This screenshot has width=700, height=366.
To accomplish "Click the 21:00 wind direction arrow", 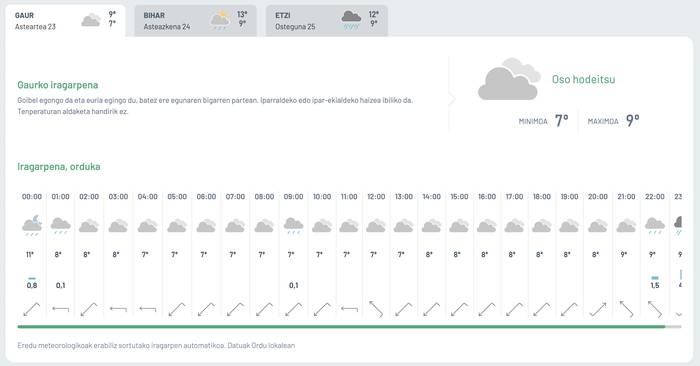I will tap(626, 309).
